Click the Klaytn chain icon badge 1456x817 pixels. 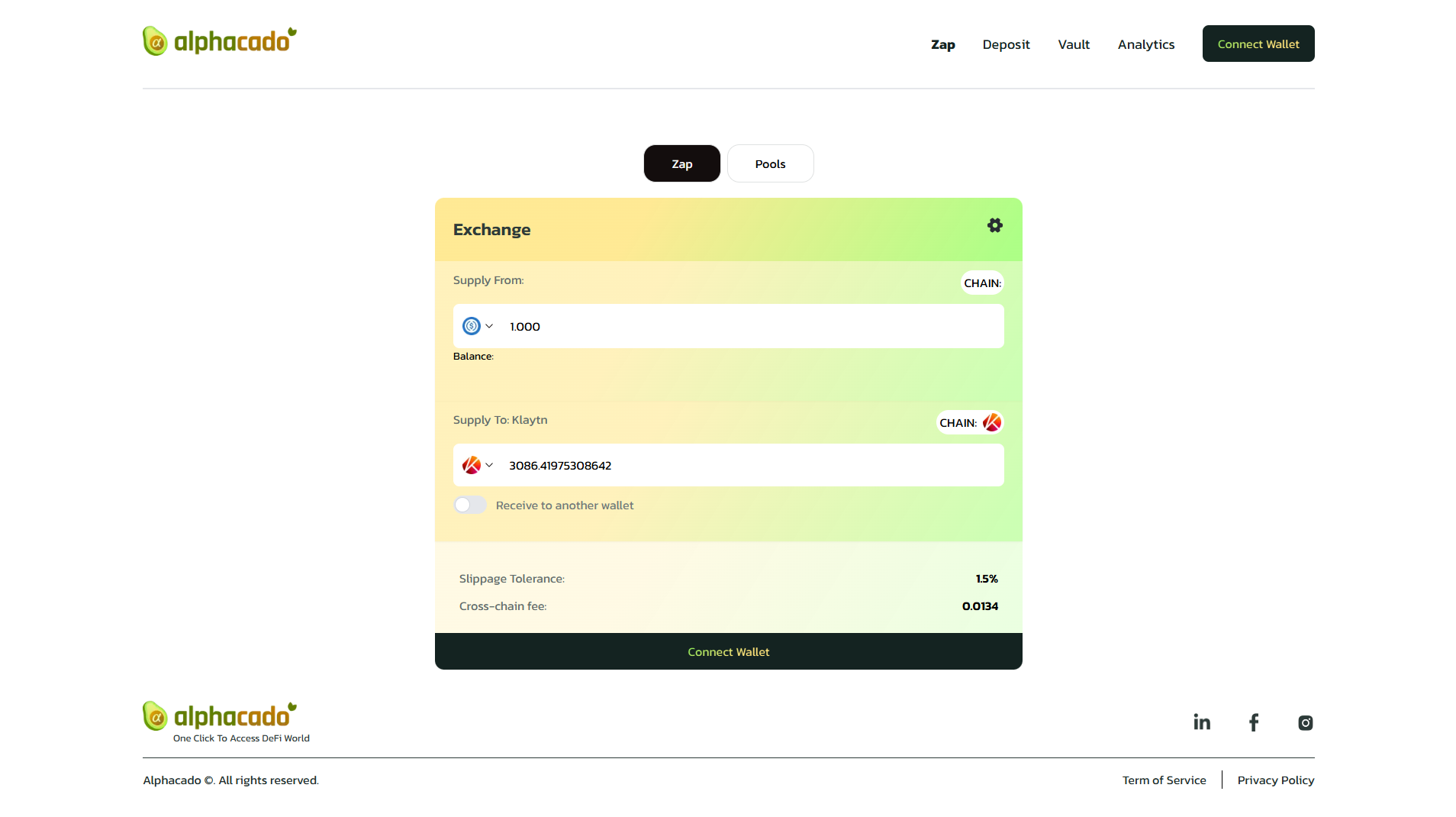(x=991, y=422)
